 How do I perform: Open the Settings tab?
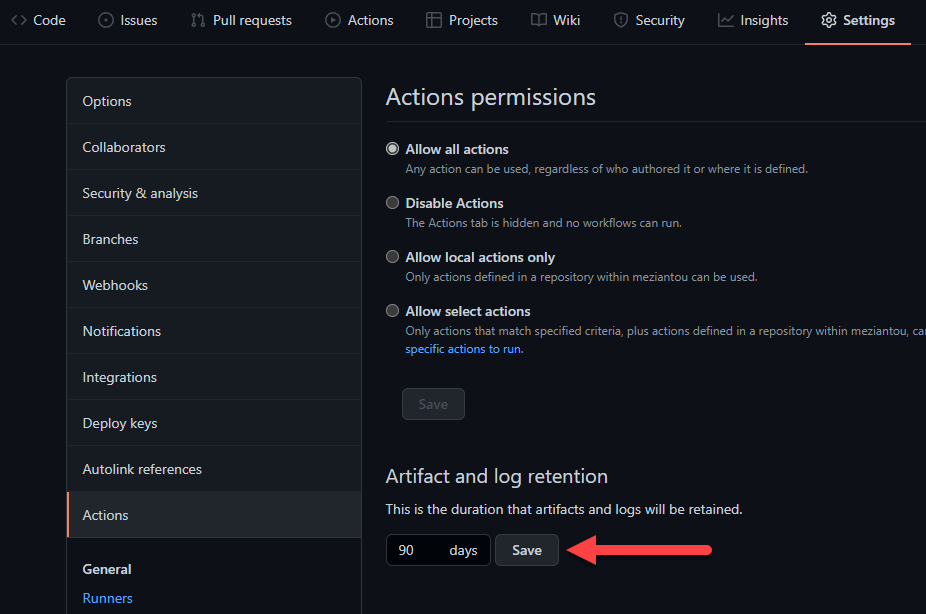click(x=857, y=20)
